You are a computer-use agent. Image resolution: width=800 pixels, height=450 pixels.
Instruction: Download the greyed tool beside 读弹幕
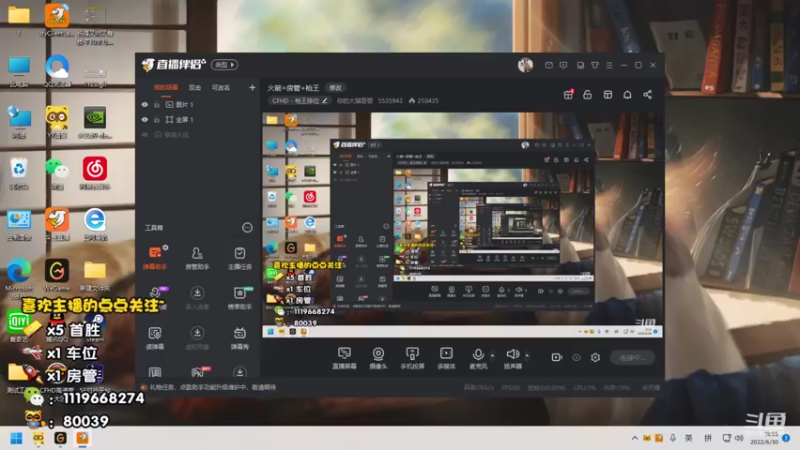(197, 338)
